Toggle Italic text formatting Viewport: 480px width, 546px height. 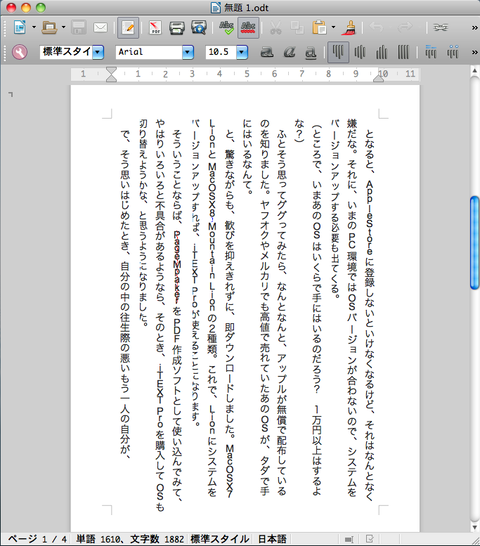tap(289, 52)
